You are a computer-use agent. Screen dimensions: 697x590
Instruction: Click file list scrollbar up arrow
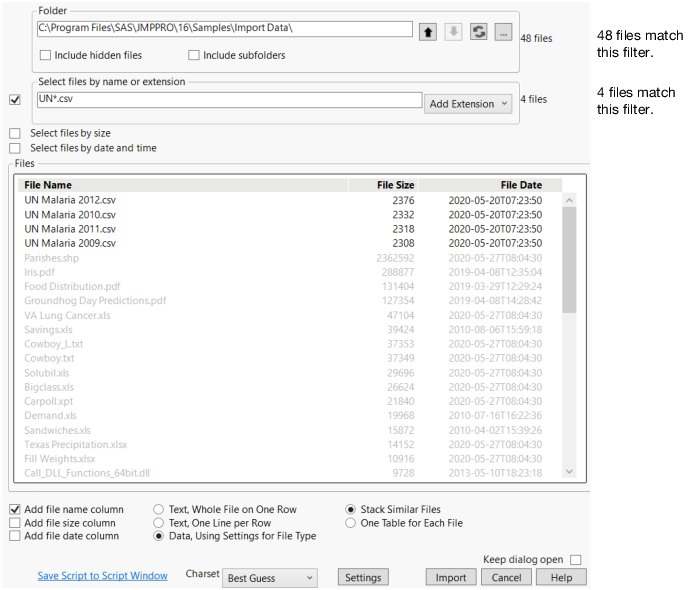click(x=569, y=201)
